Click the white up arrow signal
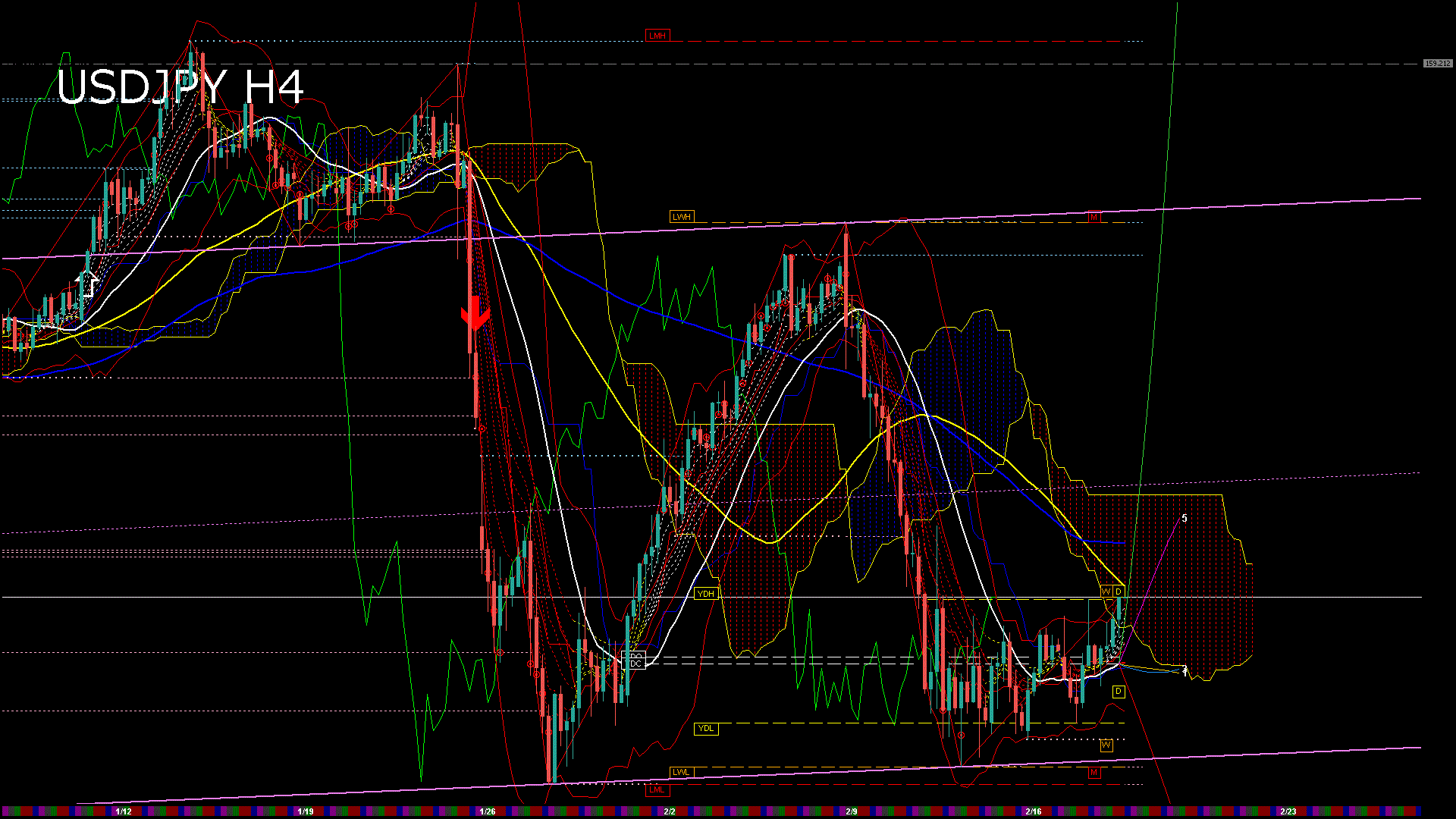The image size is (1456, 819). click(88, 284)
